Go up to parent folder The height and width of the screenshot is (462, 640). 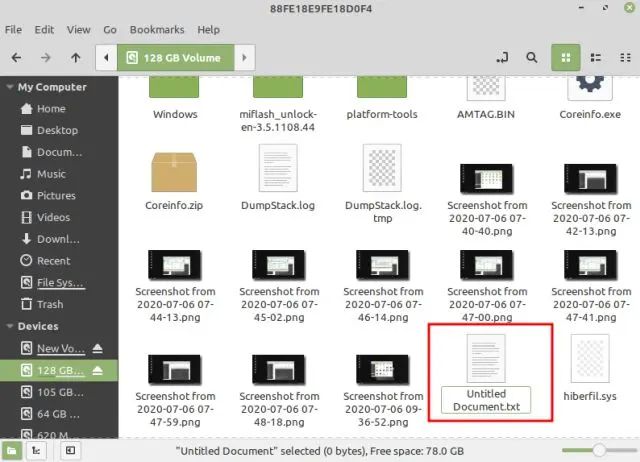76,58
